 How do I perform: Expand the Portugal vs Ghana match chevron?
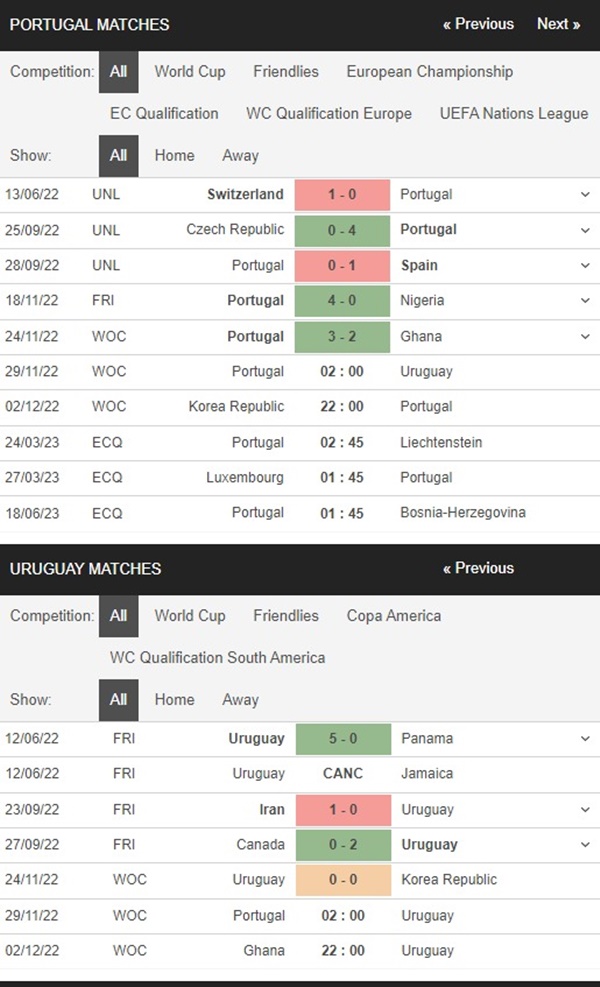pyautogui.click(x=585, y=336)
